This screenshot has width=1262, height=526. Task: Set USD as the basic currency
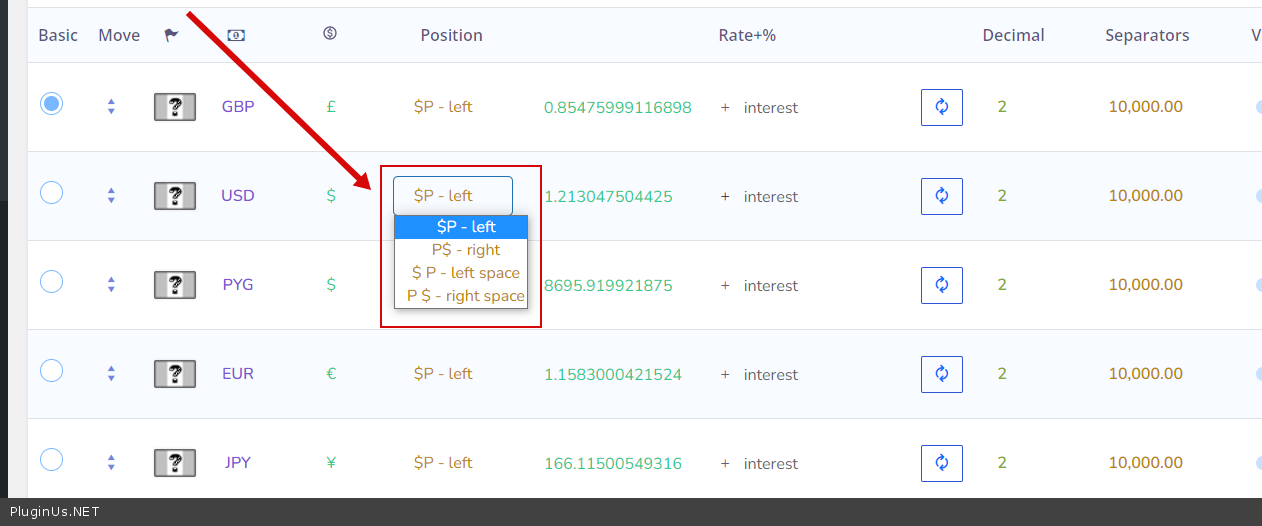tap(51, 193)
